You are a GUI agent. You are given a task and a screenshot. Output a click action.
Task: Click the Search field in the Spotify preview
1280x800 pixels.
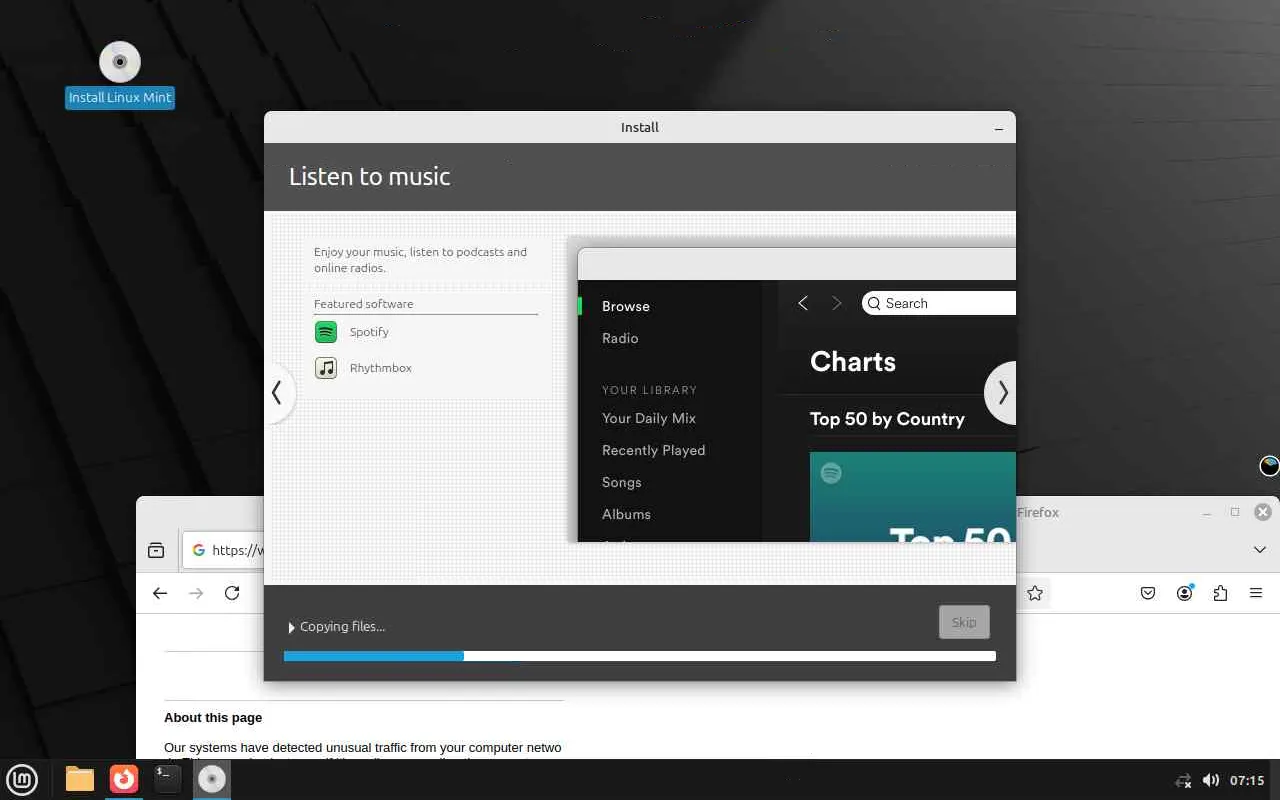939,303
